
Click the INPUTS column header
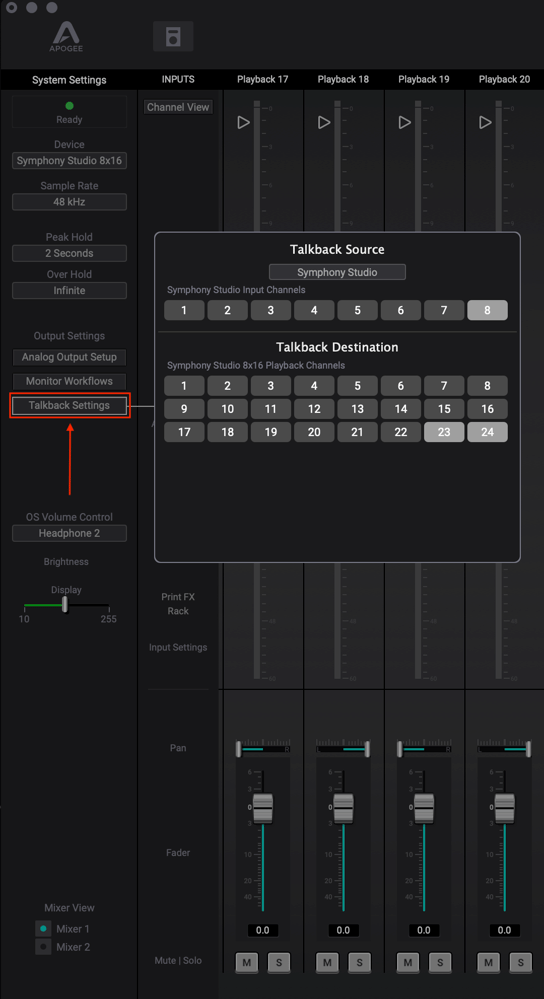click(x=178, y=80)
